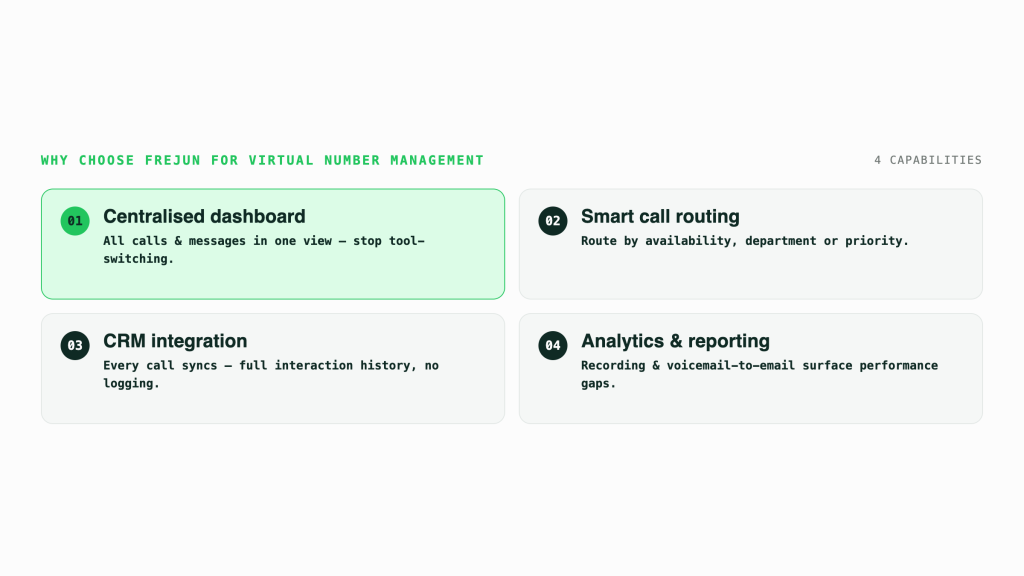Click the word 'gaps.' in the Analytics card

tap(598, 383)
